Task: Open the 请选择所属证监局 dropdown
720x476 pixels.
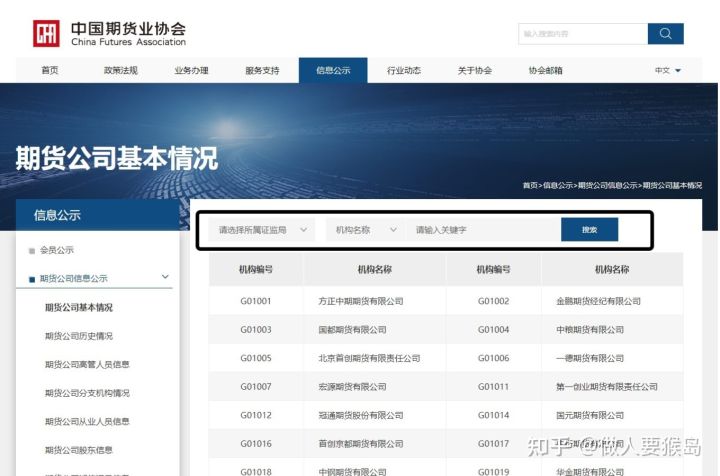Action: click(x=262, y=230)
